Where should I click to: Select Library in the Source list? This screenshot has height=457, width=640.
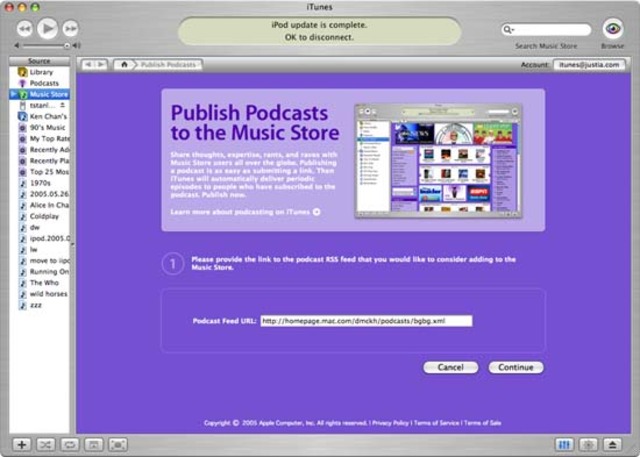[x=40, y=72]
